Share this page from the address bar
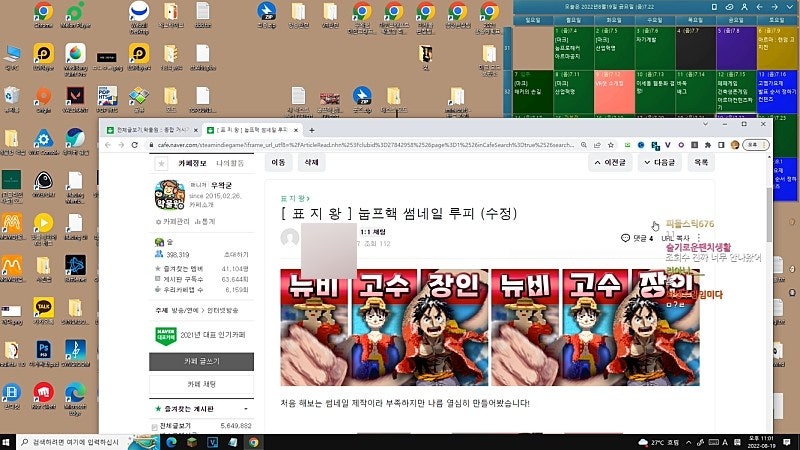Viewport: 800px width, 450px height. (x=597, y=145)
